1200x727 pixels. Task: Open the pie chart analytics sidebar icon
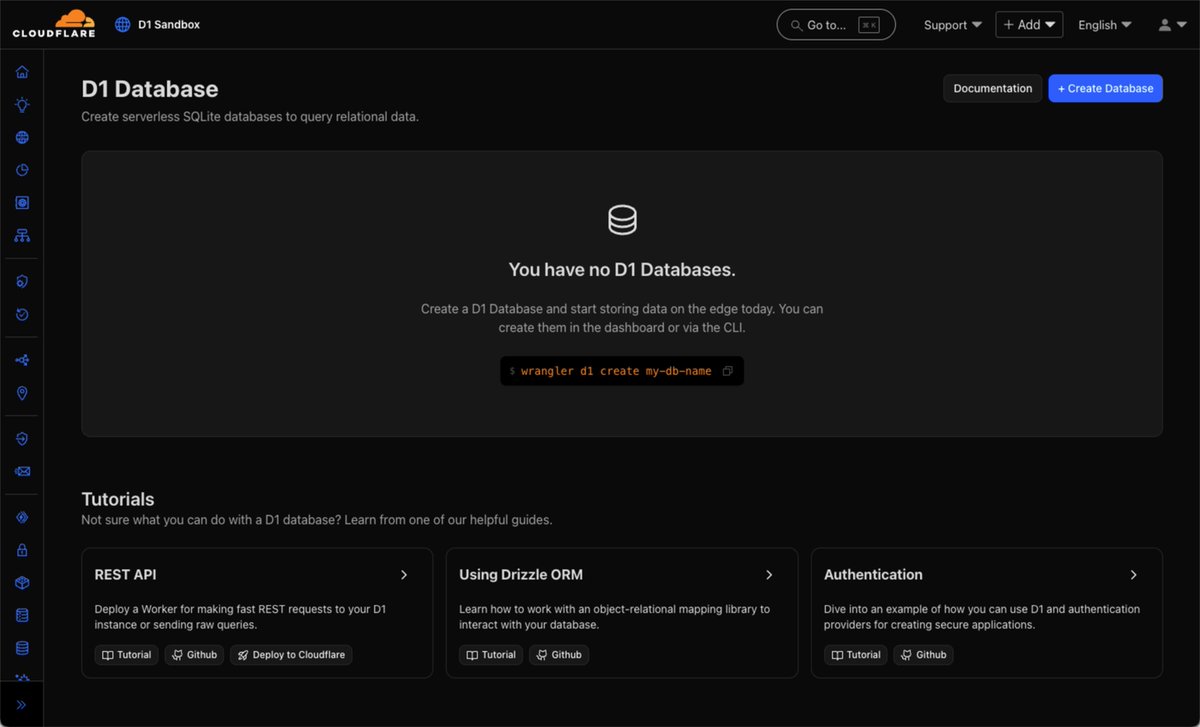pyautogui.click(x=22, y=170)
